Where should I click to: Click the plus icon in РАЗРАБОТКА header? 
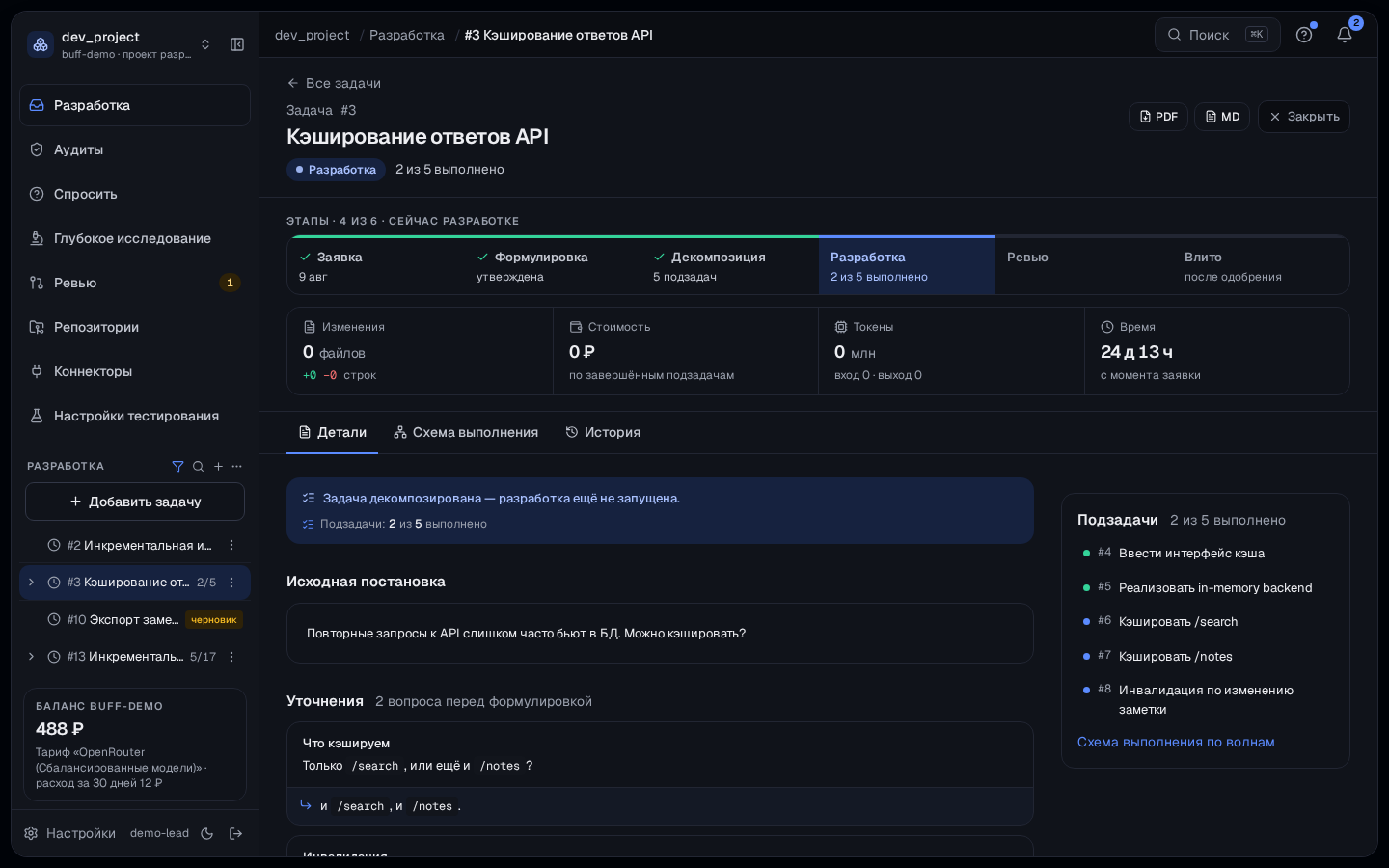click(x=218, y=466)
